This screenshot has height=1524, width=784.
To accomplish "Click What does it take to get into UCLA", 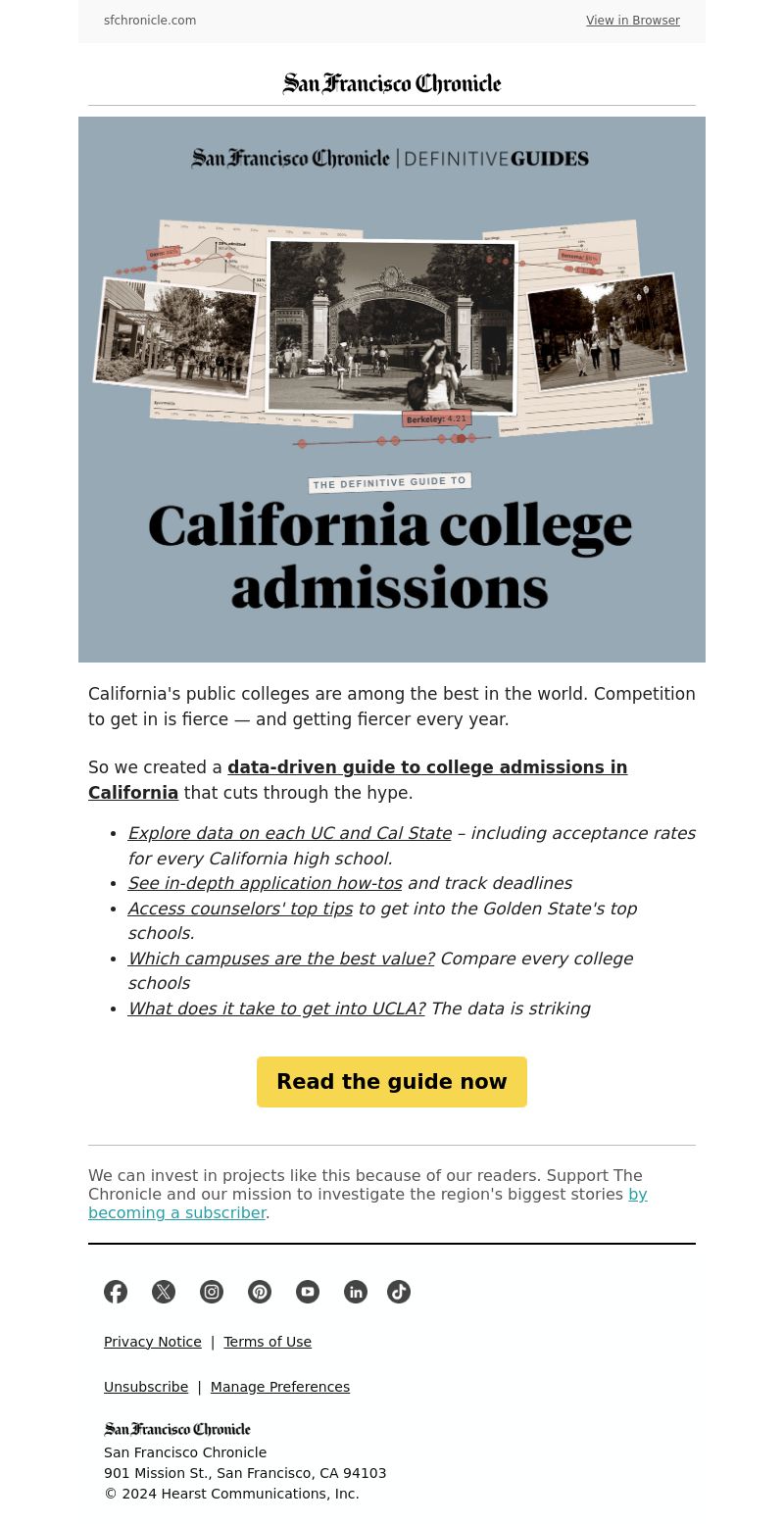I will coord(276,1008).
